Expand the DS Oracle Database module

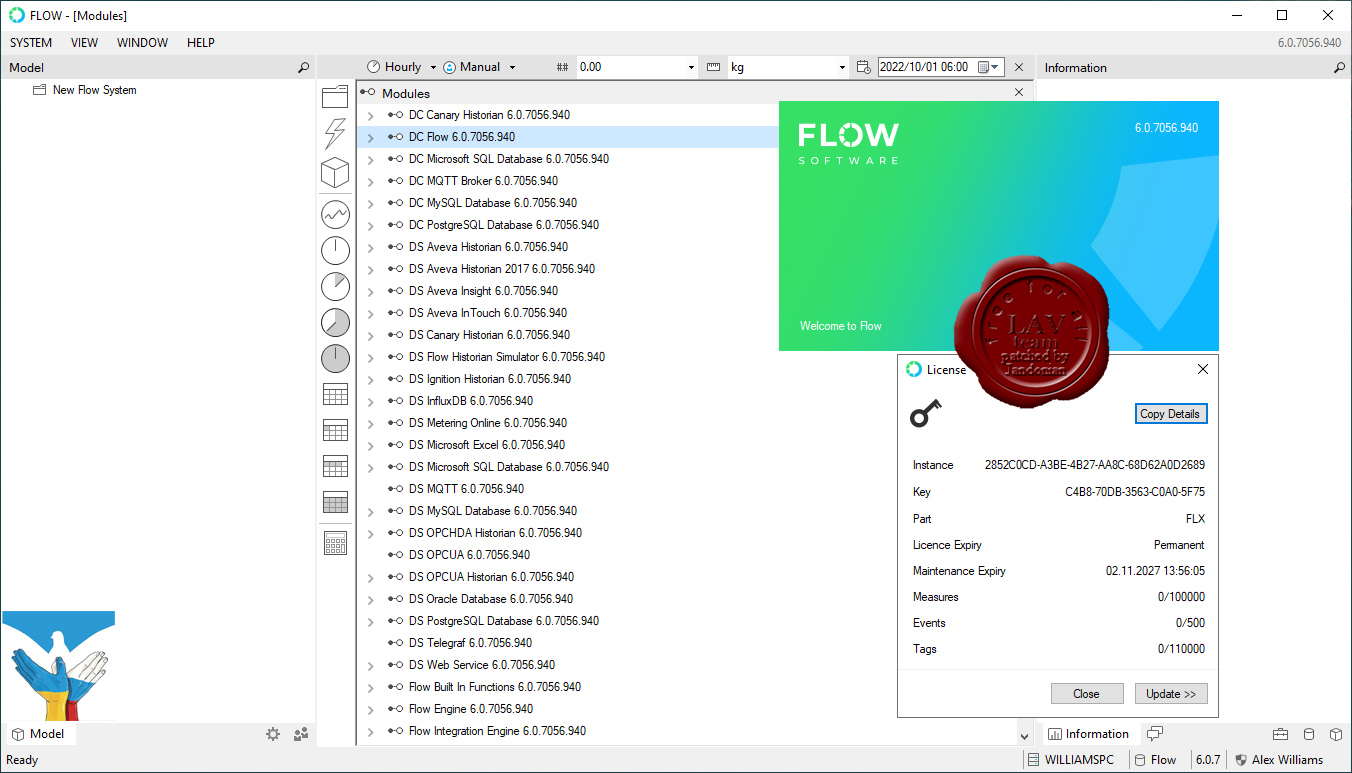(370, 599)
